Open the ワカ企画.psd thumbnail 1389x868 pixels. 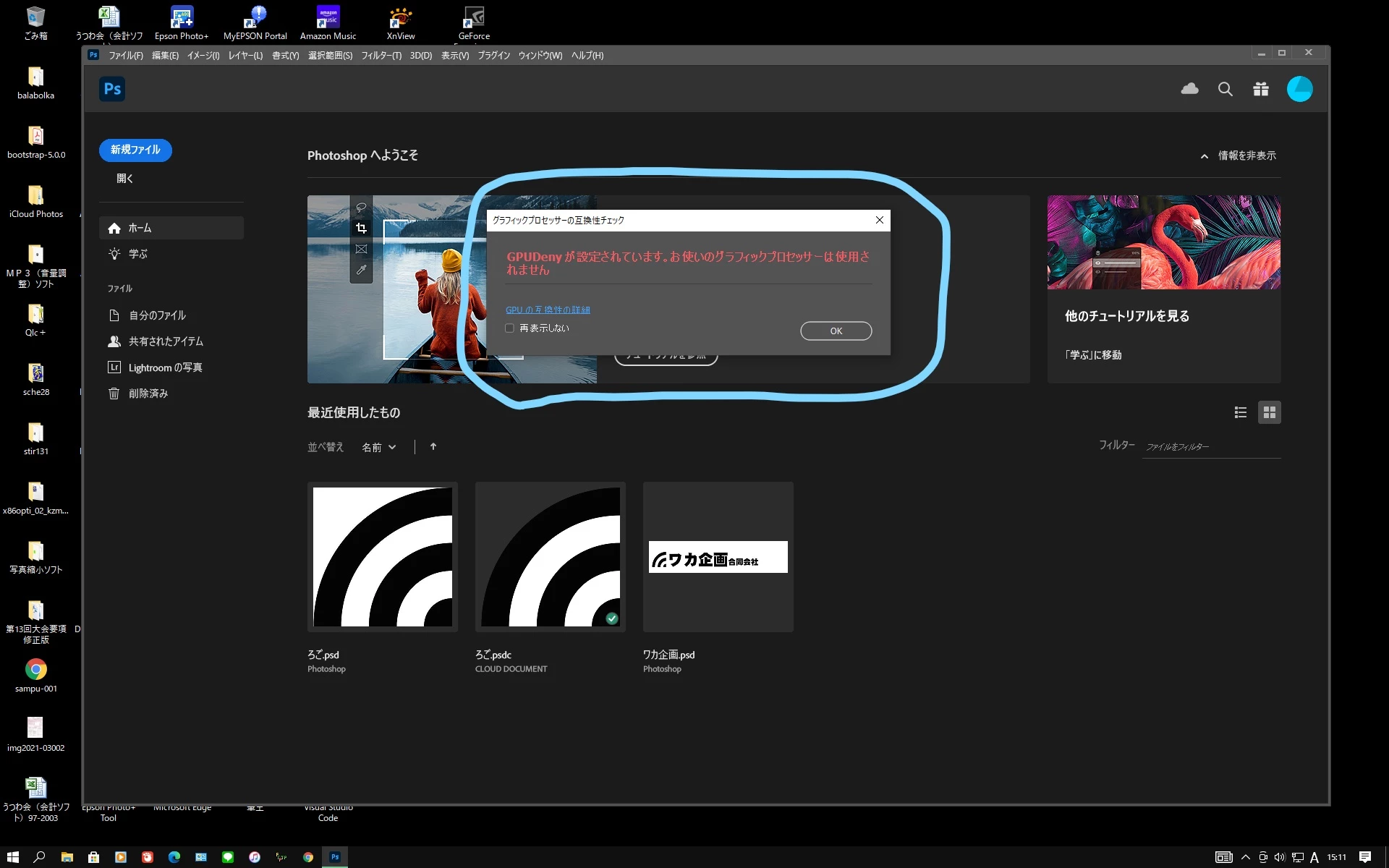(718, 557)
